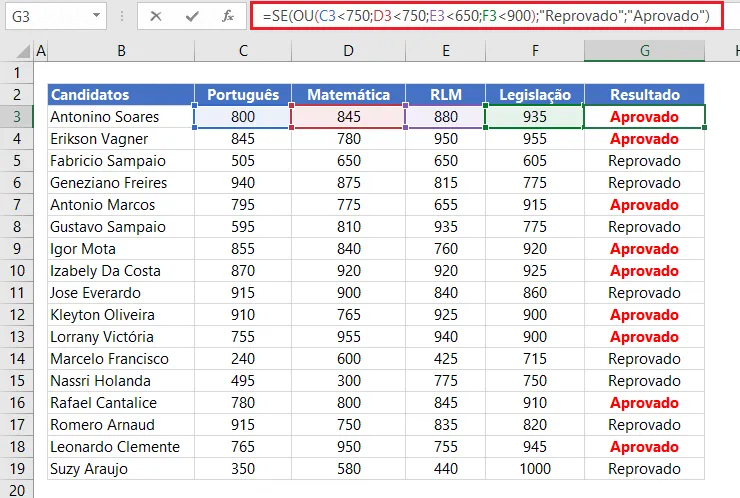Select the Rafael Cantalice name cell
Viewport: 740px width, 498px height.
[x=121, y=402]
